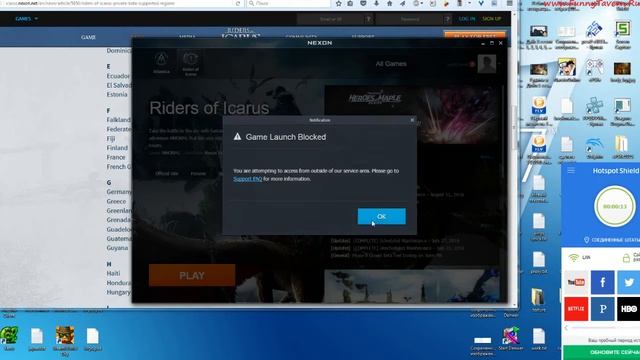Select Fiji in the country list
This screenshot has width=640, height=360.
[111, 138]
